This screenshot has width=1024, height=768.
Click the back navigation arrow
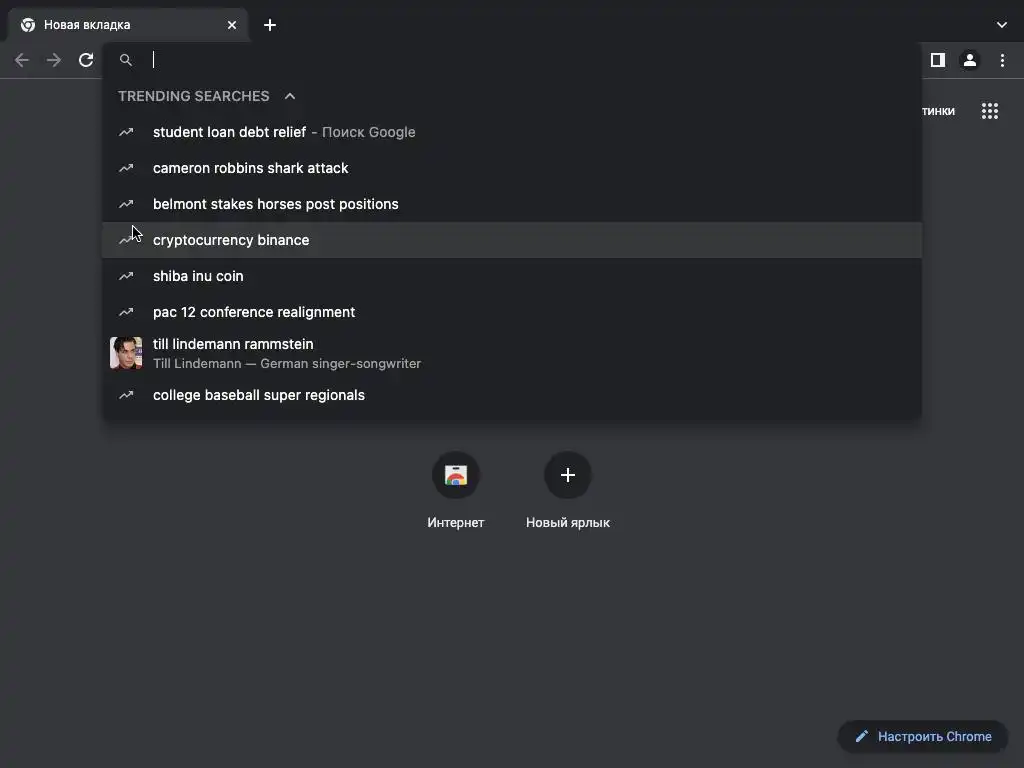point(22,60)
